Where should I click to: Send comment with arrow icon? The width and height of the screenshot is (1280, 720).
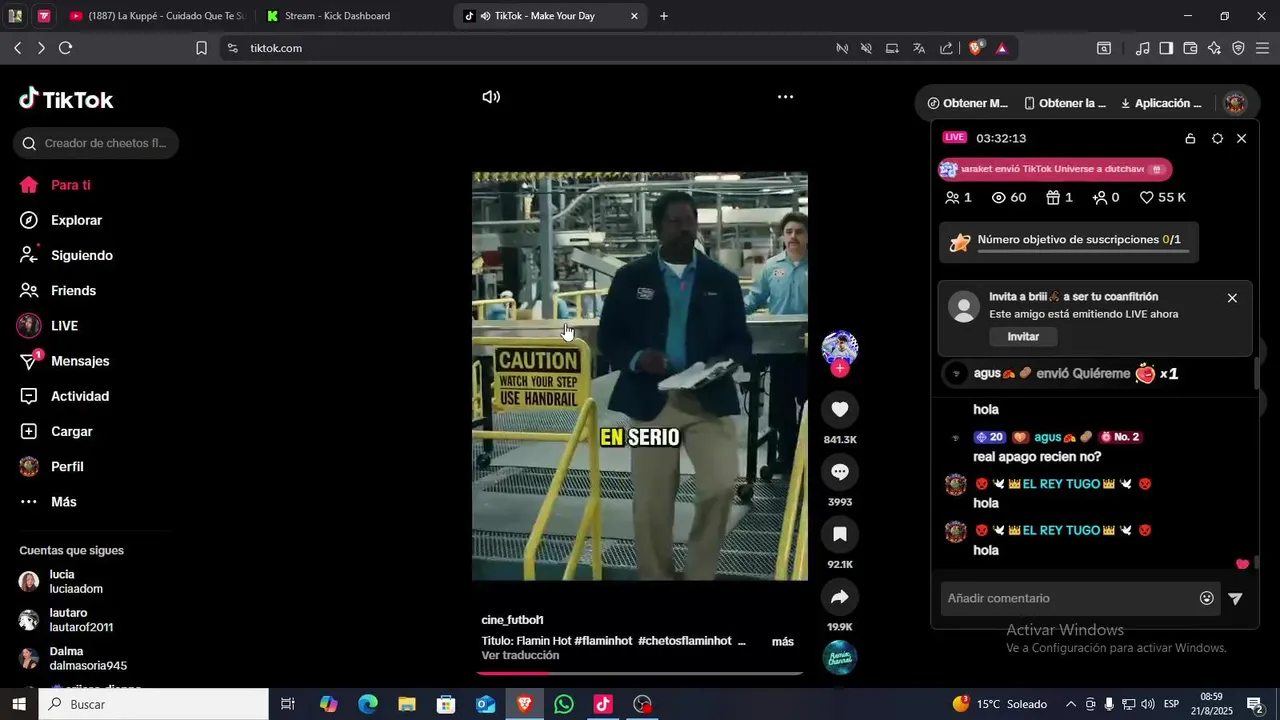(1236, 598)
